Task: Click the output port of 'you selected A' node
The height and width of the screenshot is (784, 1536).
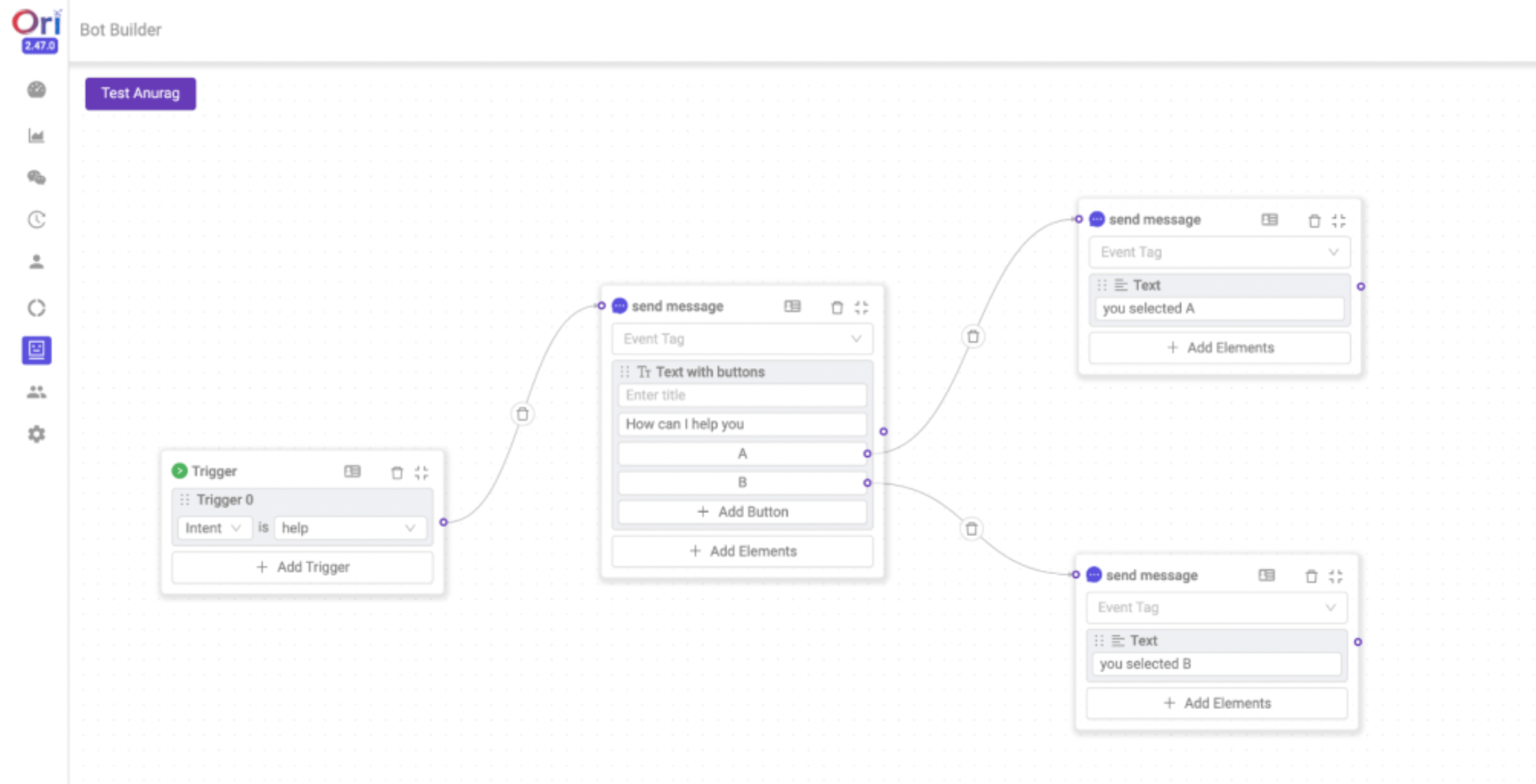Action: tap(1361, 286)
